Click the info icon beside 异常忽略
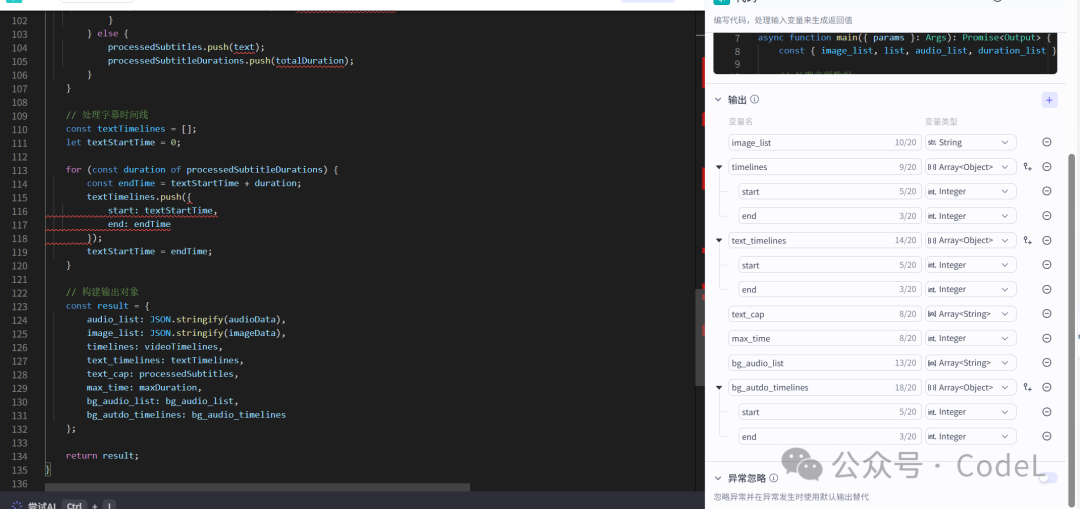This screenshot has width=1080, height=509. [773, 478]
